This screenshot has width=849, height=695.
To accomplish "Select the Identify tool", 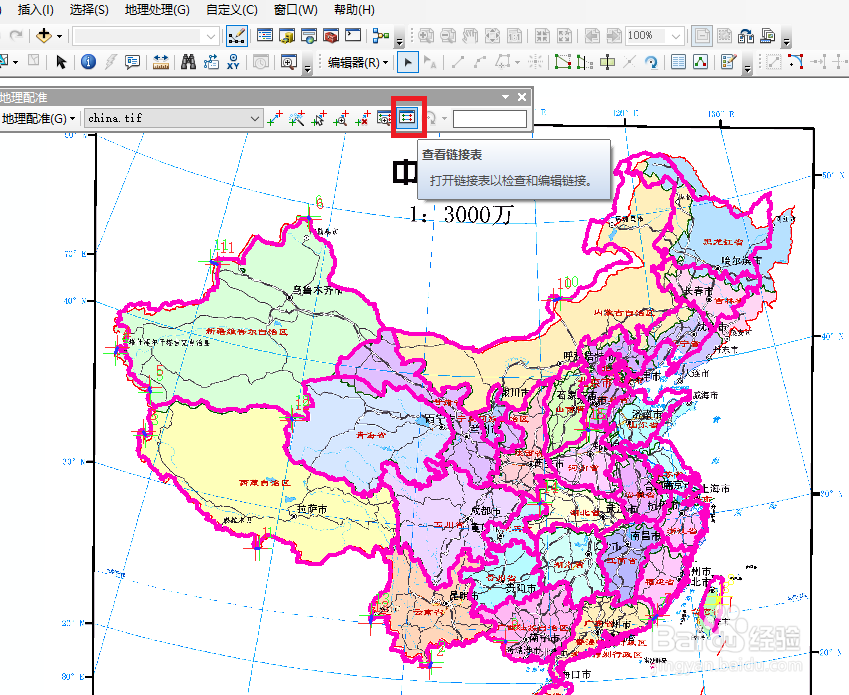I will tap(88, 62).
